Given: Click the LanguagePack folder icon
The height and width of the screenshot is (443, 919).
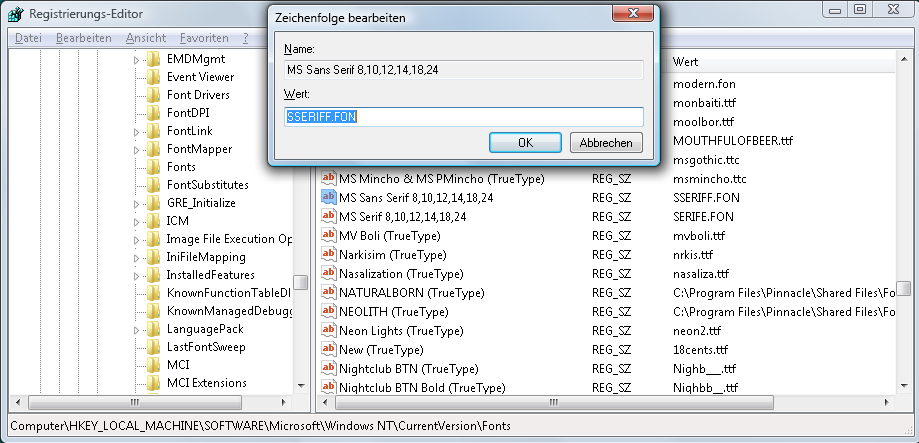Looking at the screenshot, I should tap(153, 329).
